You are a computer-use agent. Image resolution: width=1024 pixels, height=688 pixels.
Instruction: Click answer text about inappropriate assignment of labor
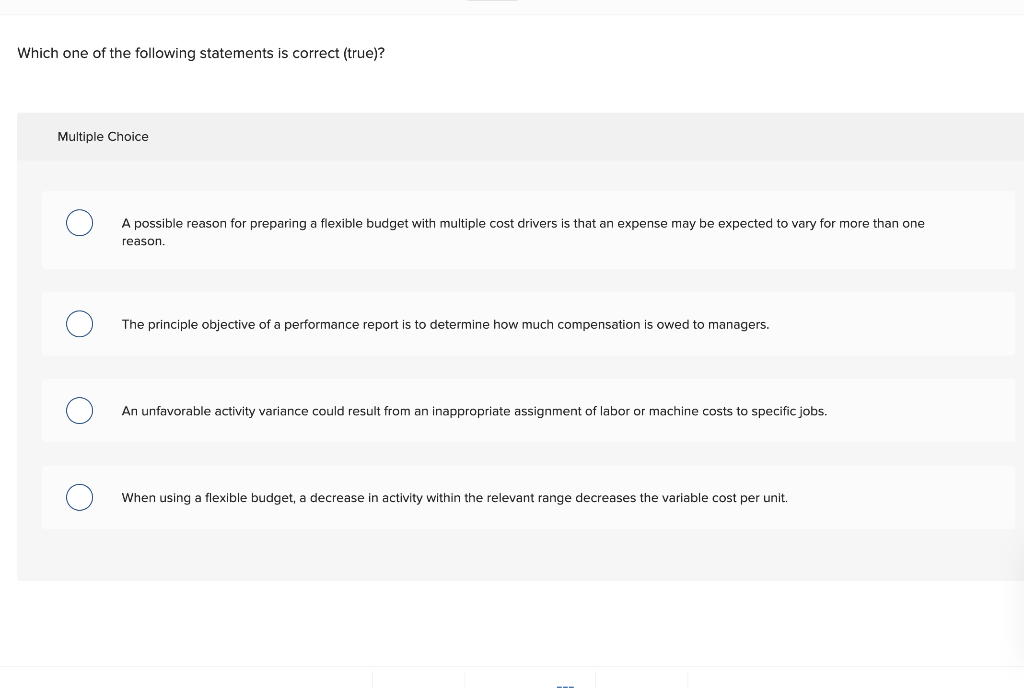point(474,411)
